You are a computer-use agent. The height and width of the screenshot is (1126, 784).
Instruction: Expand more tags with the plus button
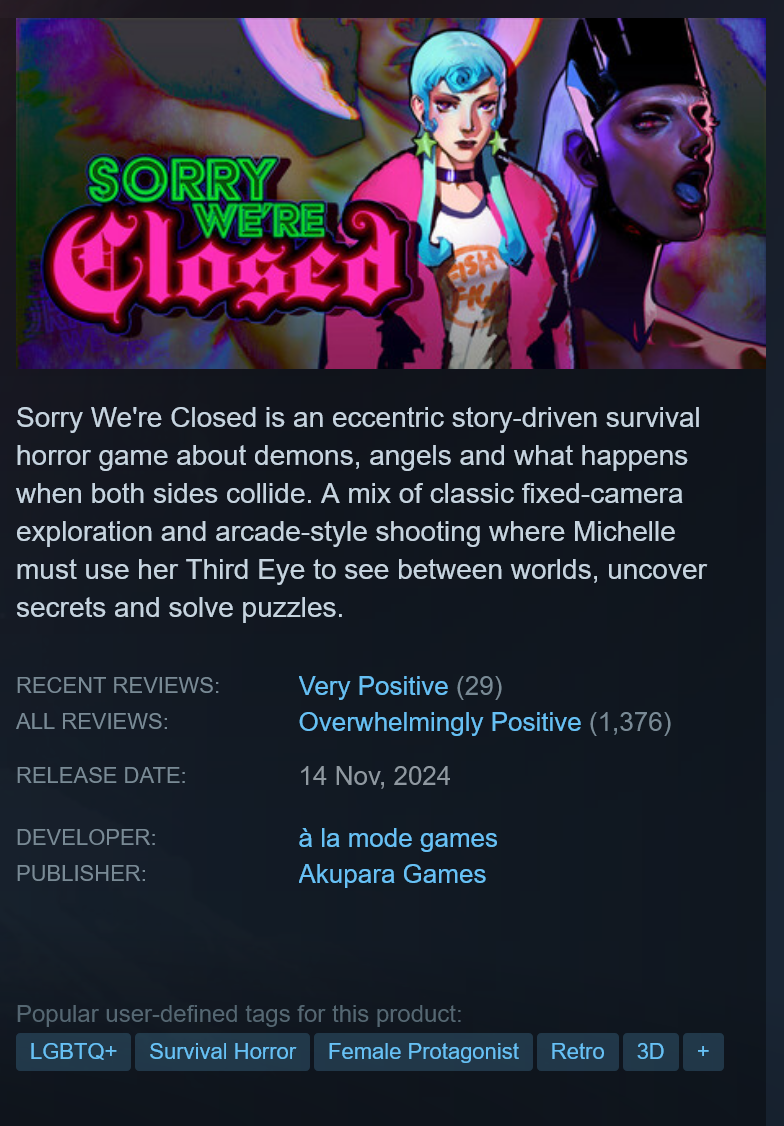coord(703,1052)
